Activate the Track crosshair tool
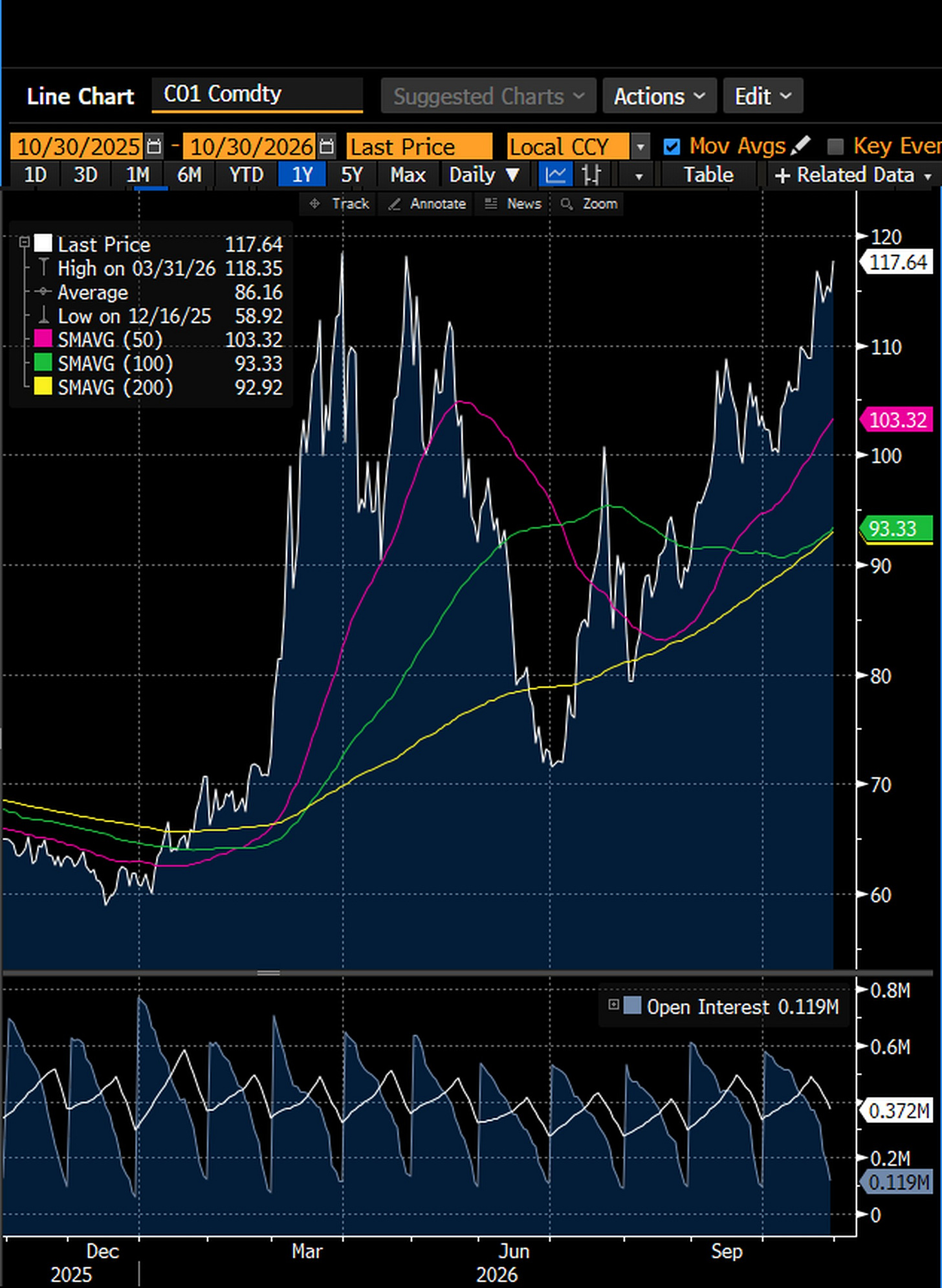Screen dimensions: 942x1288 pyautogui.click(x=340, y=204)
